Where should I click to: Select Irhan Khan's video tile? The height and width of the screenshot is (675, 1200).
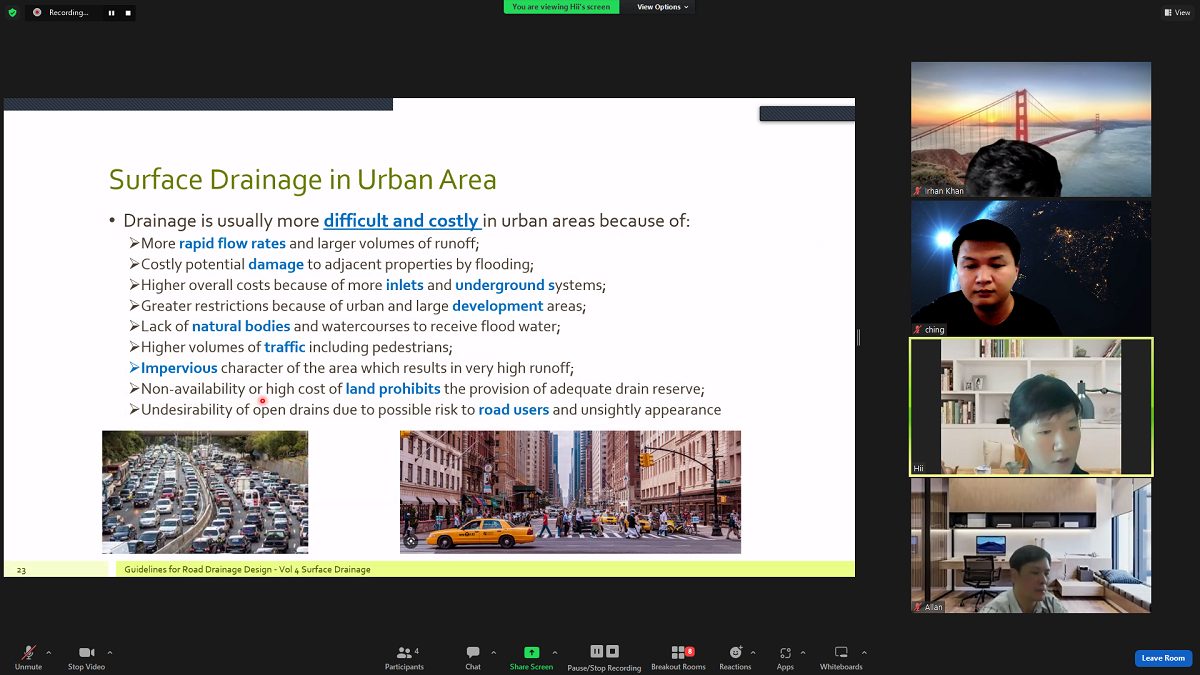[x=1031, y=129]
